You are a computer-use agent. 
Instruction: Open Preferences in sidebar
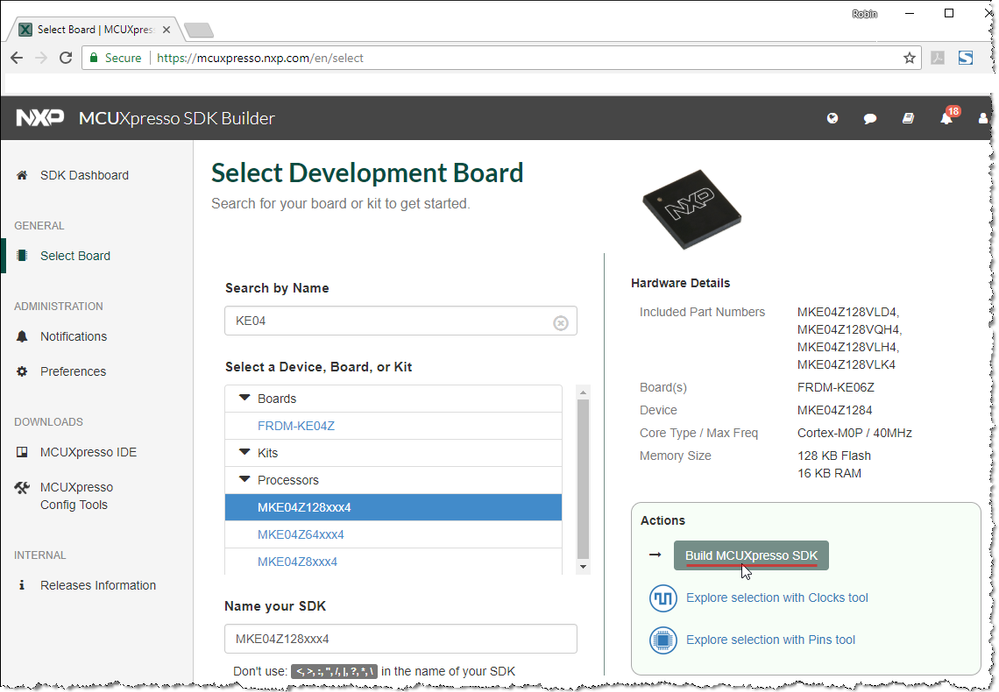tap(73, 371)
